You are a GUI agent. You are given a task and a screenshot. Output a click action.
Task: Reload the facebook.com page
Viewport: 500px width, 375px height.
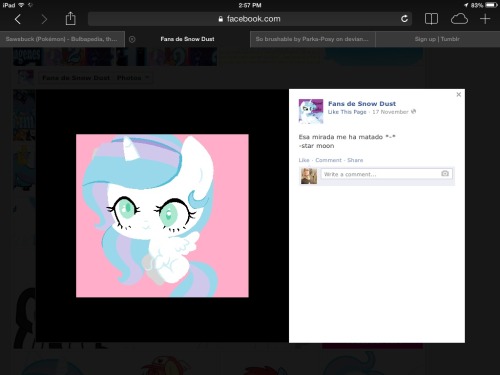tap(404, 19)
